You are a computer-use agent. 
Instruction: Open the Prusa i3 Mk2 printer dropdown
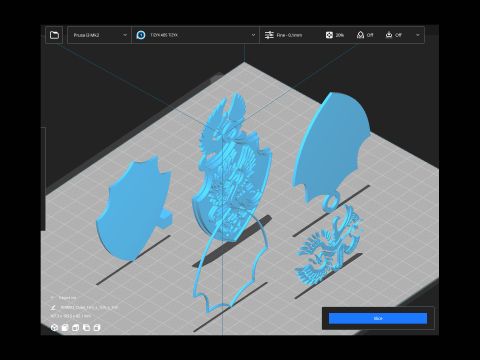99,35
